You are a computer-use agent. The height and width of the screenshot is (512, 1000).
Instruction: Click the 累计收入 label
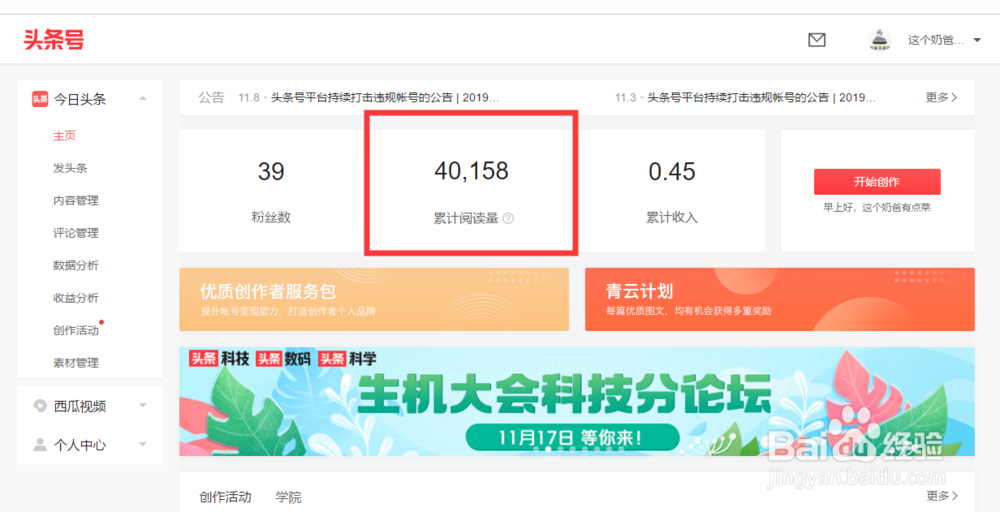(x=672, y=217)
